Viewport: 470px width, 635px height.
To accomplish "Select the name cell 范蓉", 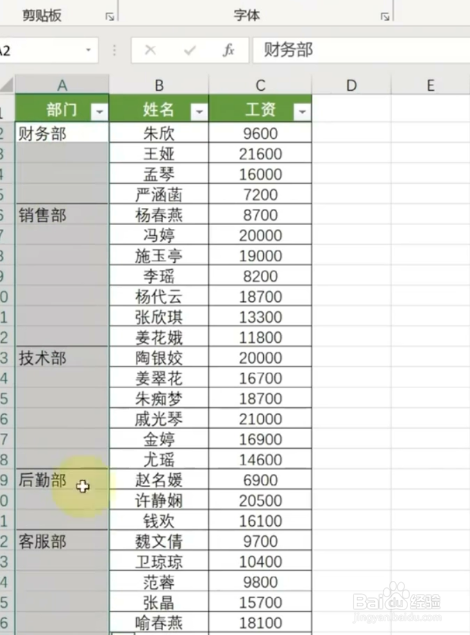I will (x=159, y=581).
